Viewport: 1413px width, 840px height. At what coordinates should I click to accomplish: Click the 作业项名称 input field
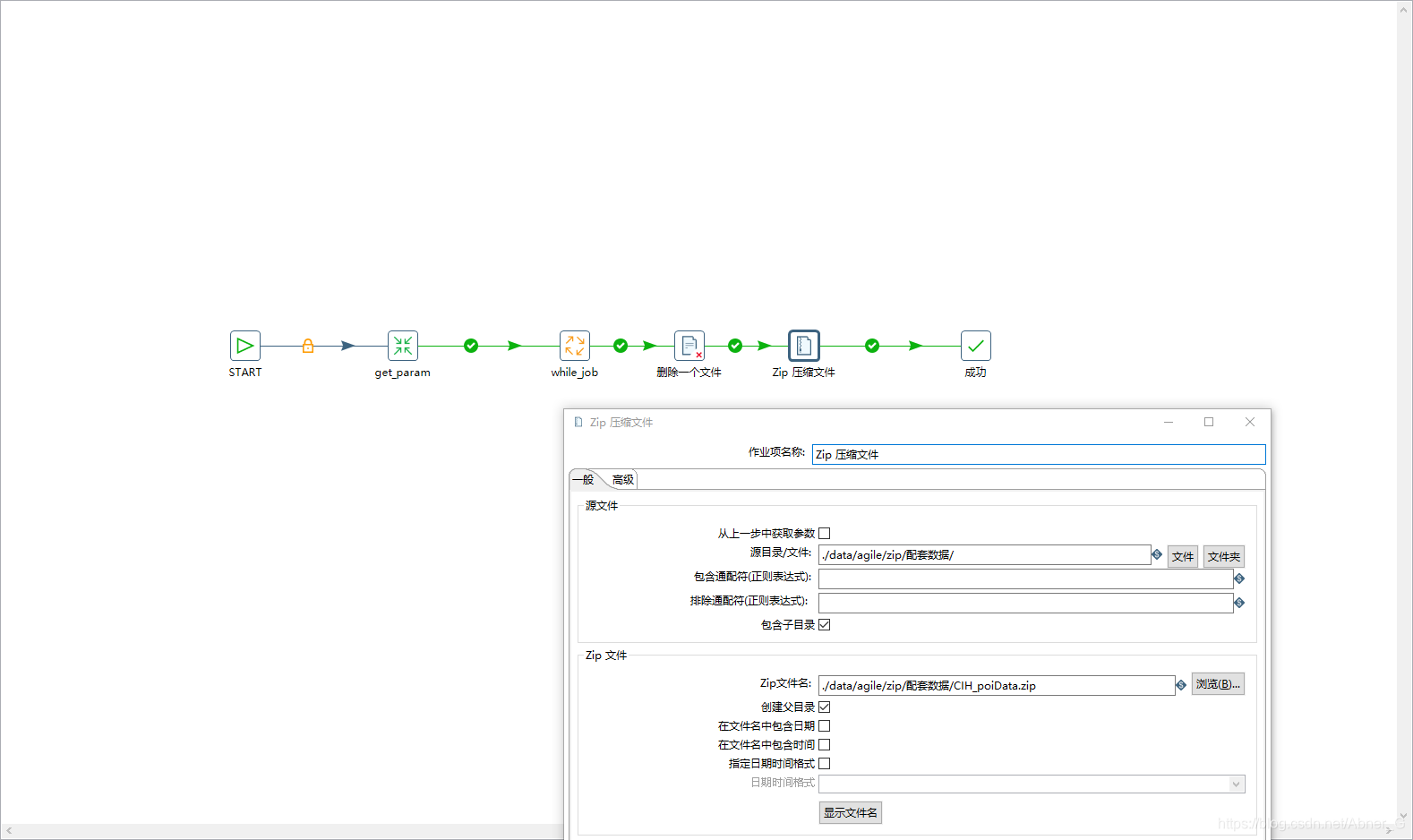pyautogui.click(x=1039, y=454)
